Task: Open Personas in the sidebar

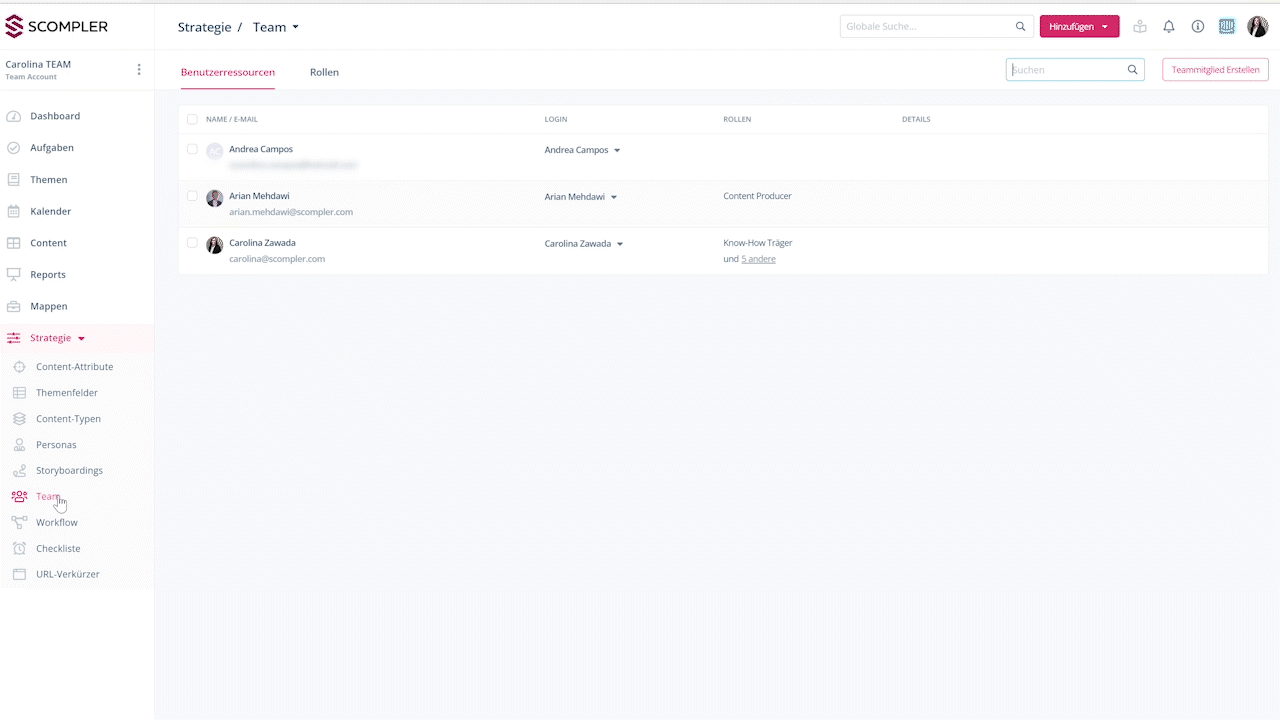Action: coord(56,445)
